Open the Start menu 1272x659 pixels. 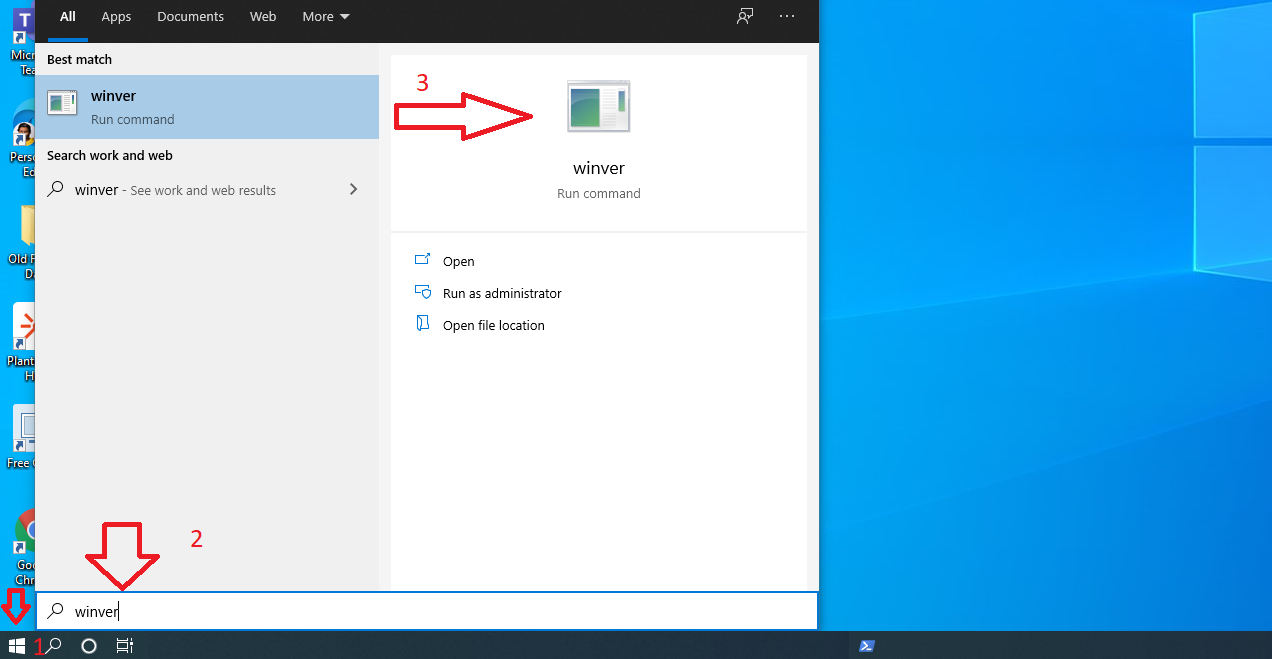pos(15,645)
